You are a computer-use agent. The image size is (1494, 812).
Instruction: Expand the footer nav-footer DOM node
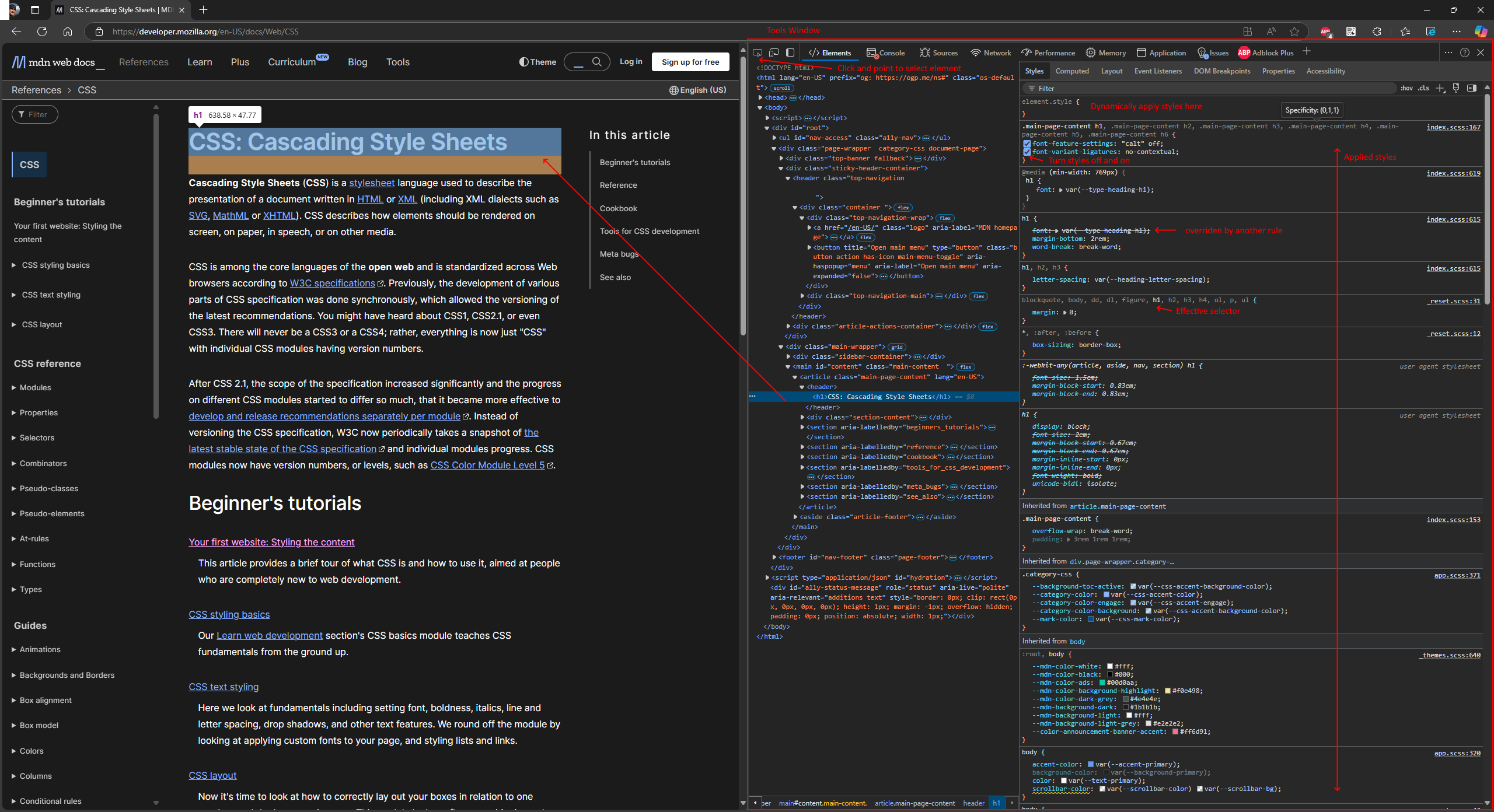[x=774, y=557]
